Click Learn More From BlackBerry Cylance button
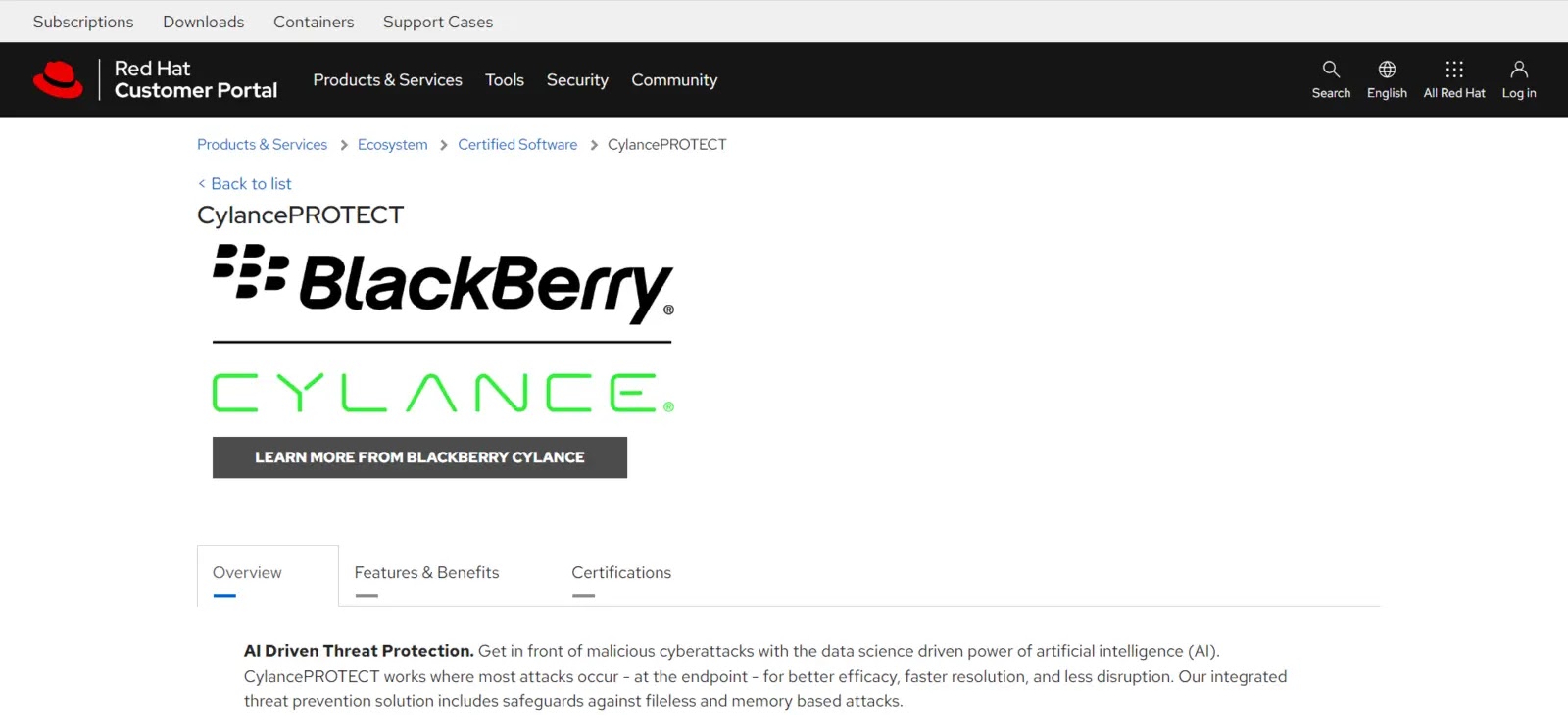This screenshot has height=715, width=1568. tap(419, 457)
